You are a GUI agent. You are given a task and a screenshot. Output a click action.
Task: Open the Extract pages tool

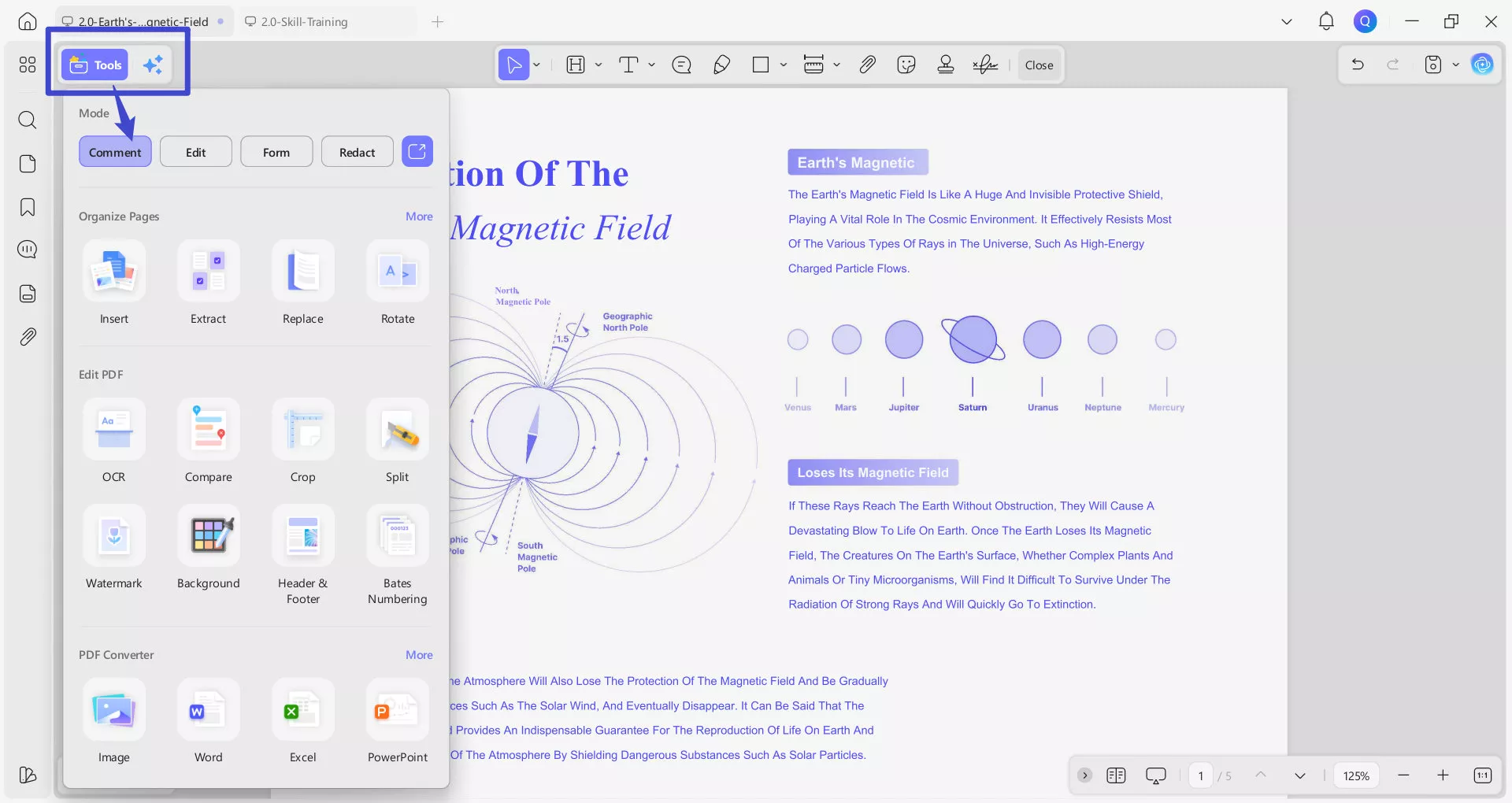coord(209,271)
